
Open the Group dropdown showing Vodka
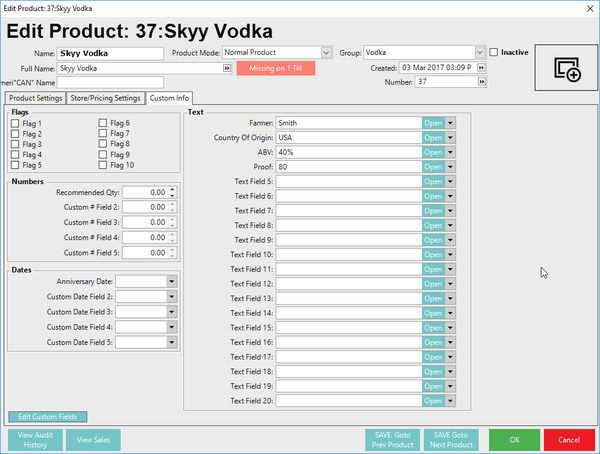(x=480, y=52)
